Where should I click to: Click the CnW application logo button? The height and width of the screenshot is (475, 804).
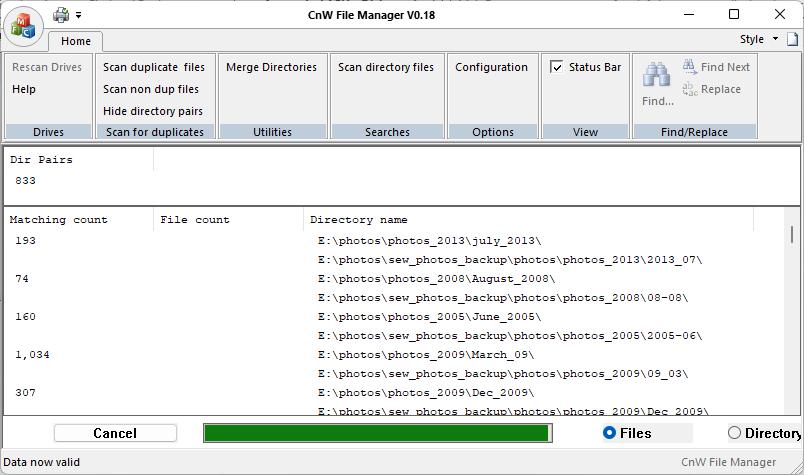tap(23, 27)
